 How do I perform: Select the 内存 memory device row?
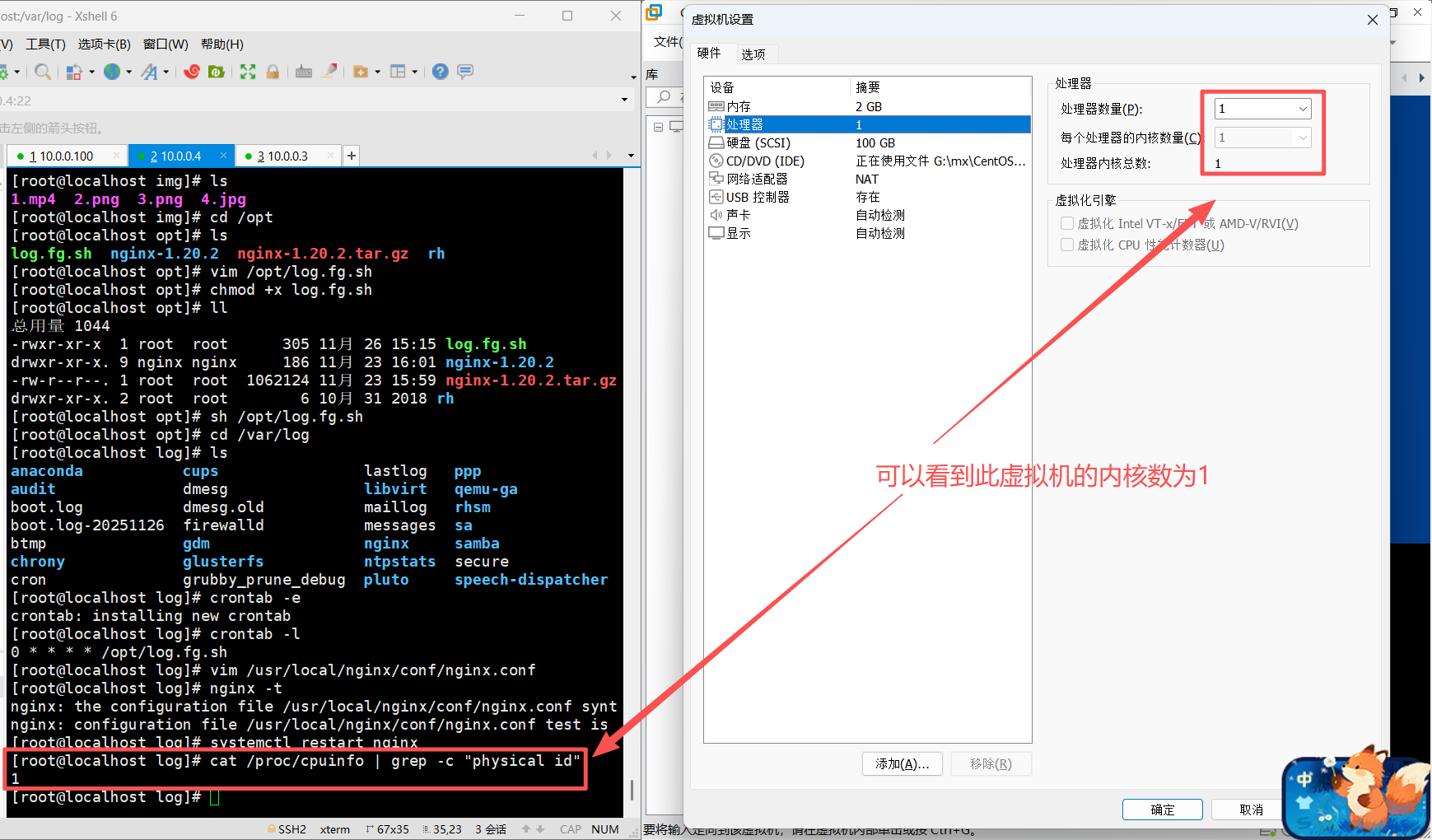click(x=868, y=106)
